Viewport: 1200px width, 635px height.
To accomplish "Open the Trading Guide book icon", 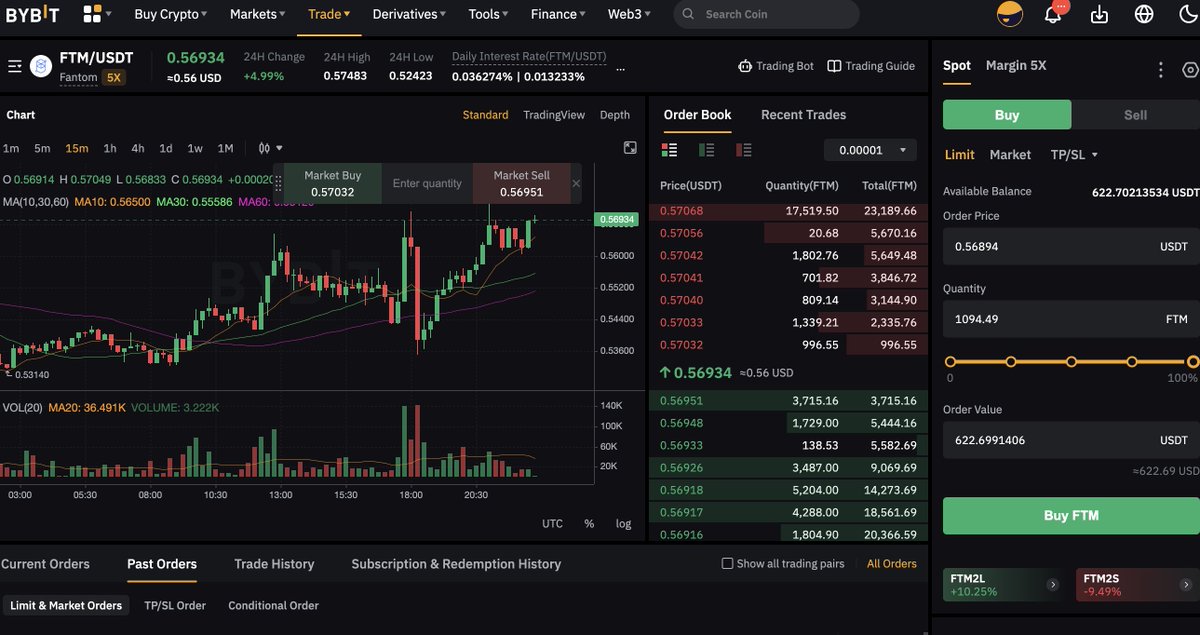I will pyautogui.click(x=834, y=66).
